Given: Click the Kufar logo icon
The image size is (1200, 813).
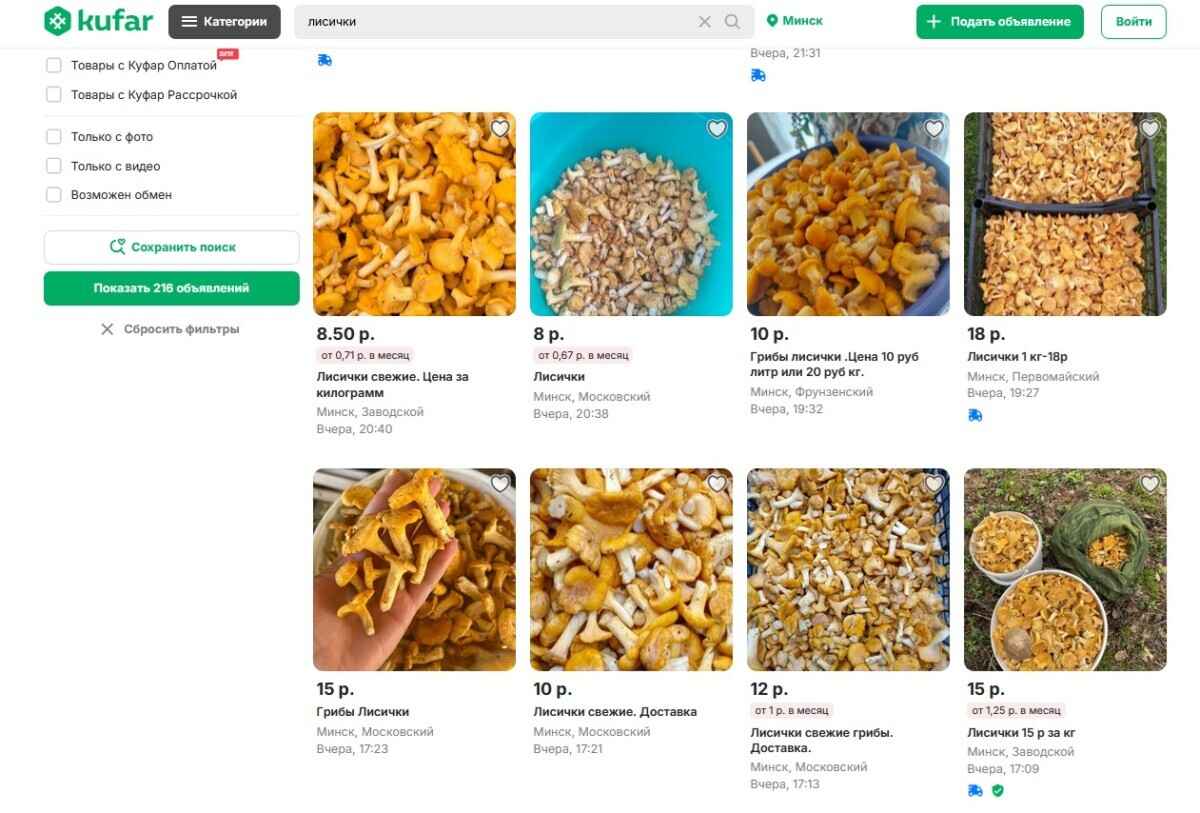Looking at the screenshot, I should 58,20.
